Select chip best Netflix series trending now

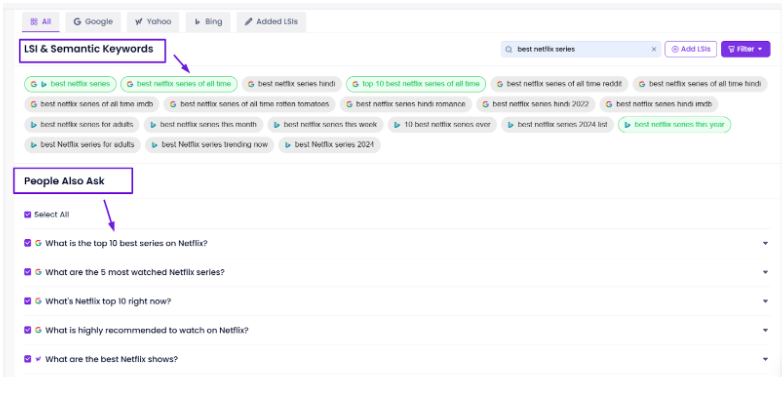[x=209, y=145]
